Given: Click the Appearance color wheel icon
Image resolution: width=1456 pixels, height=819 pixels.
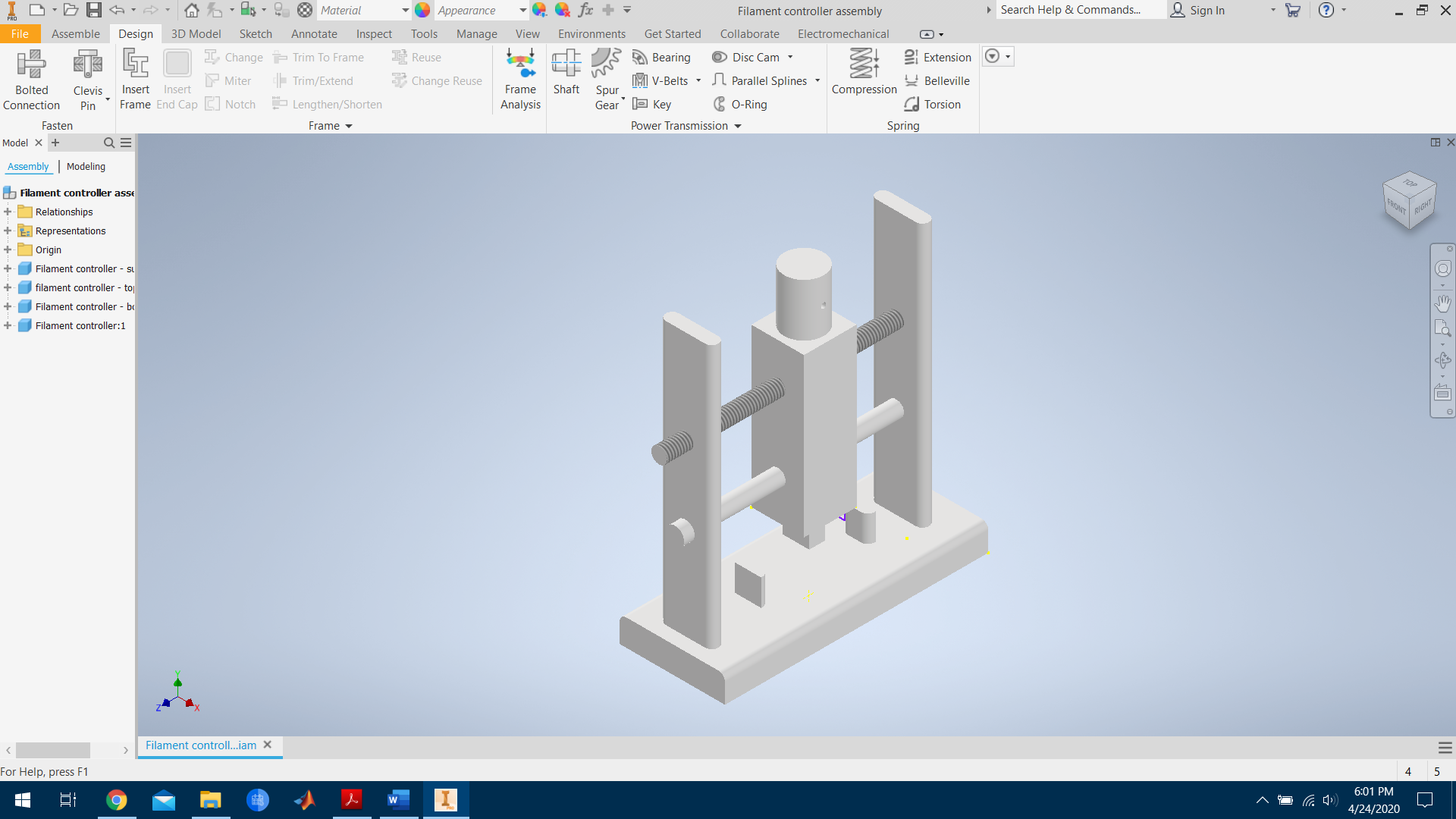Looking at the screenshot, I should (x=422, y=11).
